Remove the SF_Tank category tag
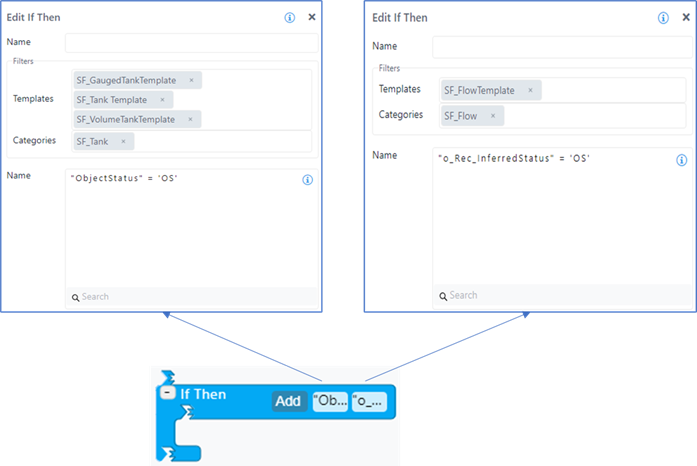Image resolution: width=697 pixels, height=466 pixels. coord(123,142)
